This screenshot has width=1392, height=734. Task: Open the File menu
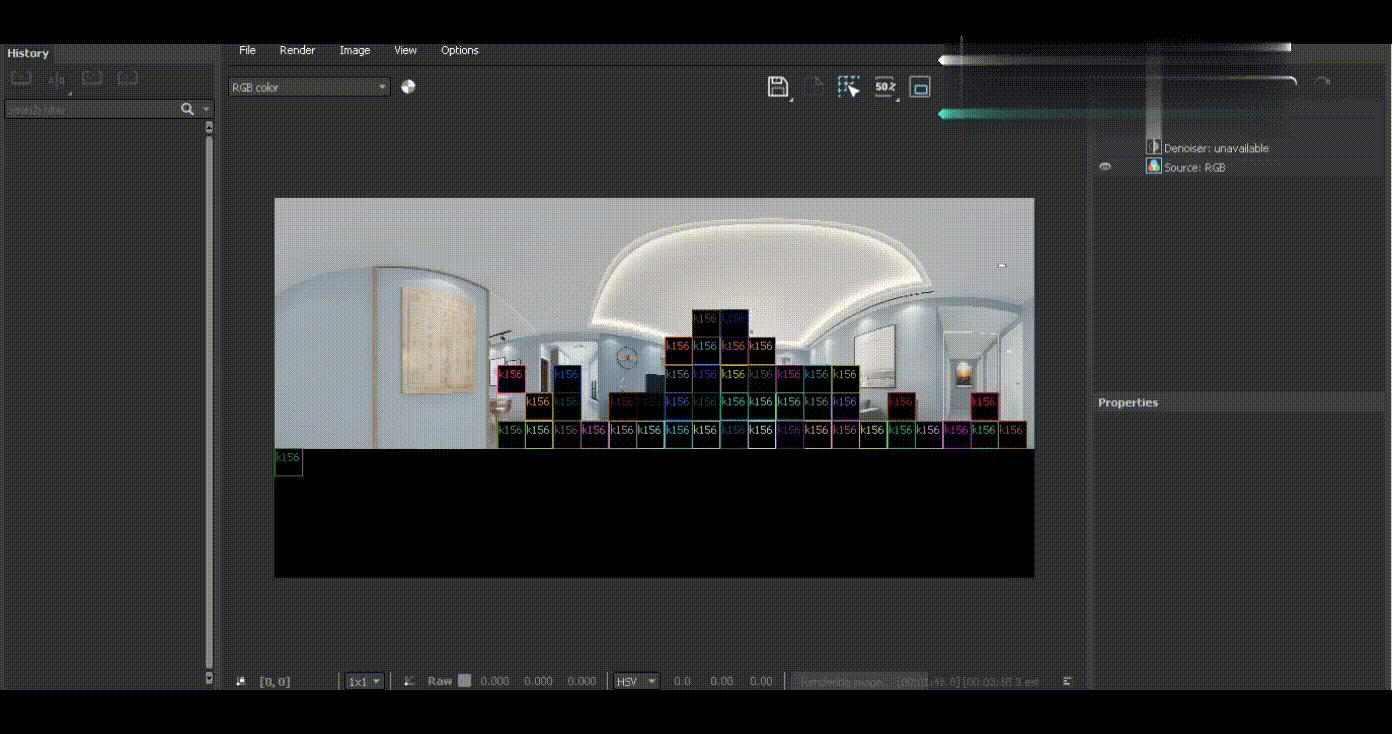(x=247, y=50)
